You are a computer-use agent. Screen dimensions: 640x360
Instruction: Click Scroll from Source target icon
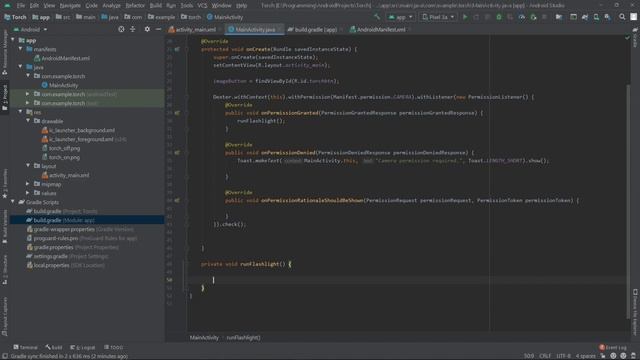pos(121,29)
